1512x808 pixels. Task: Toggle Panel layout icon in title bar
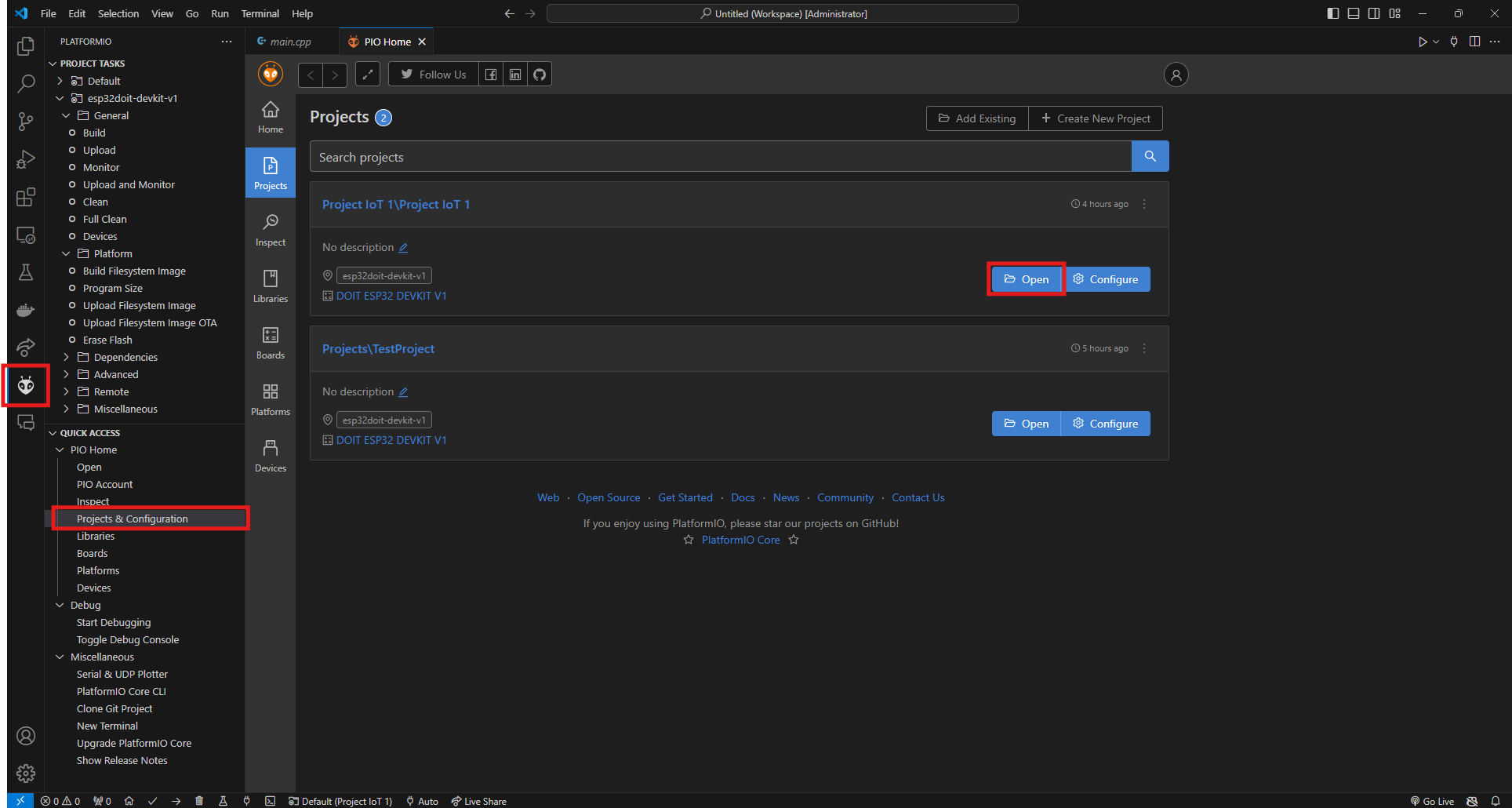point(1354,13)
